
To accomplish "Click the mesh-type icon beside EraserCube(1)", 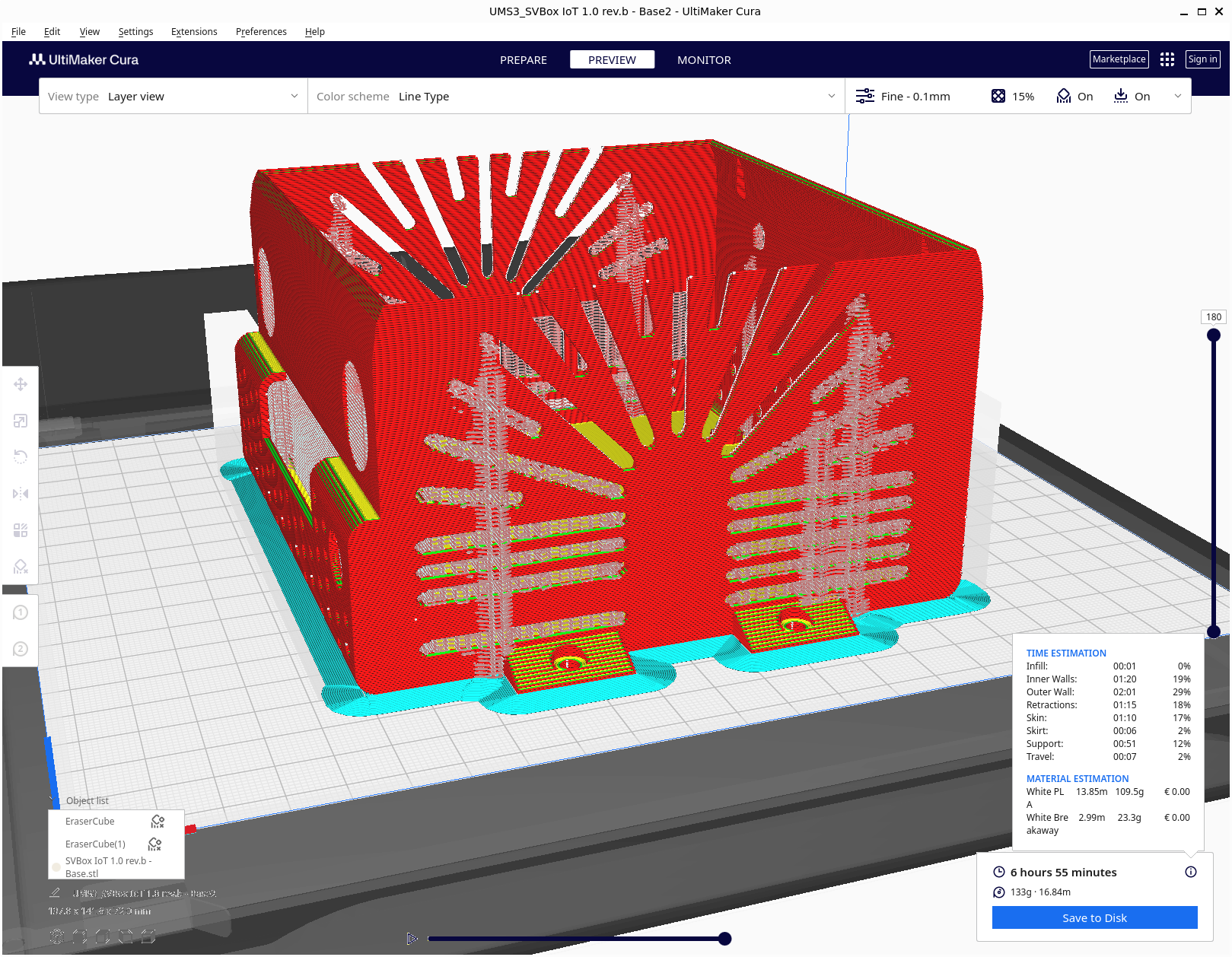I will pos(154,844).
